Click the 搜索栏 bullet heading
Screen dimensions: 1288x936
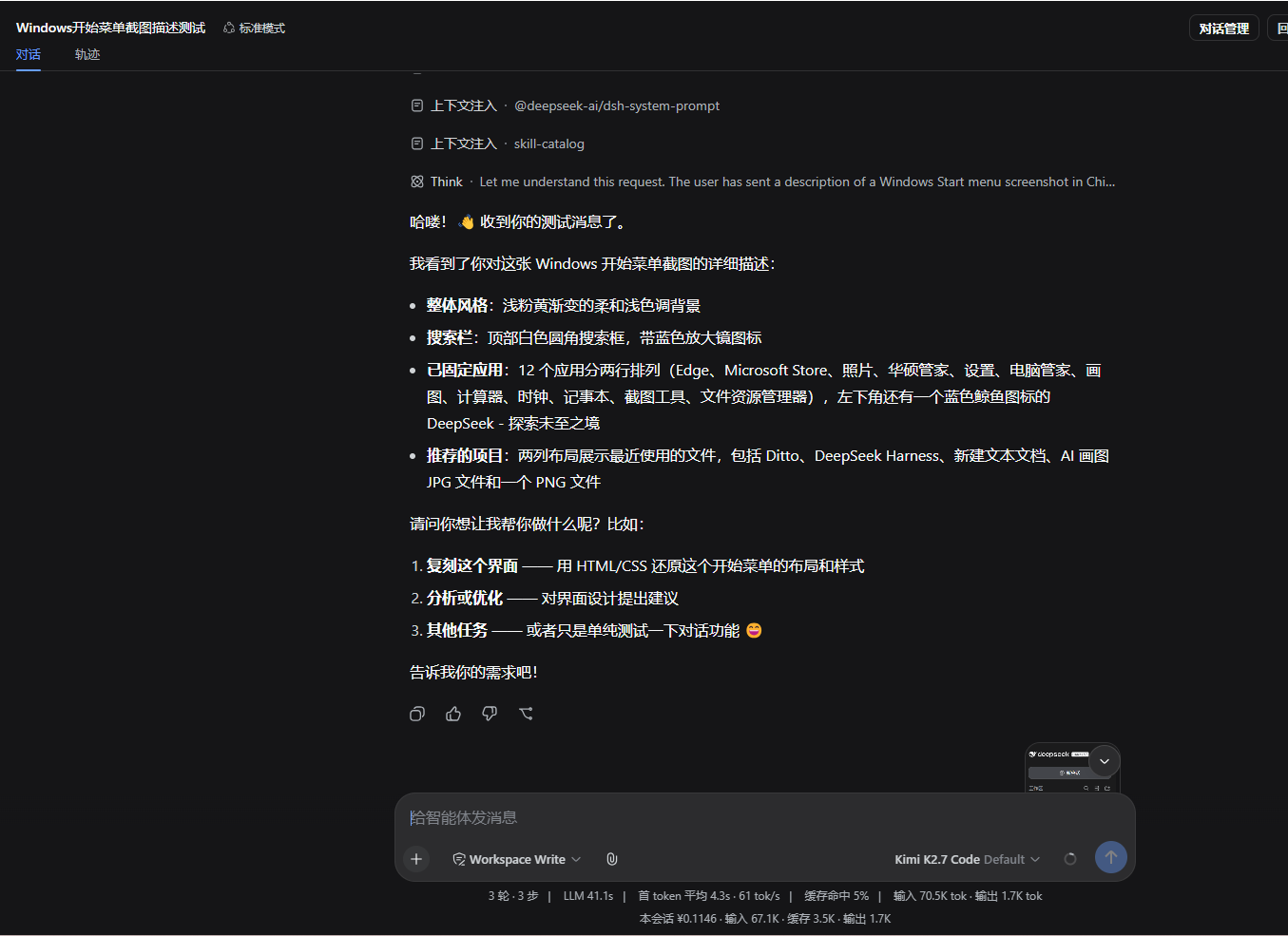450,337
